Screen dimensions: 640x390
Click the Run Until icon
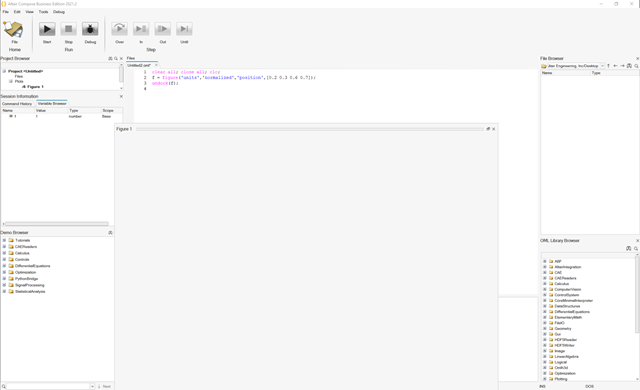click(184, 29)
